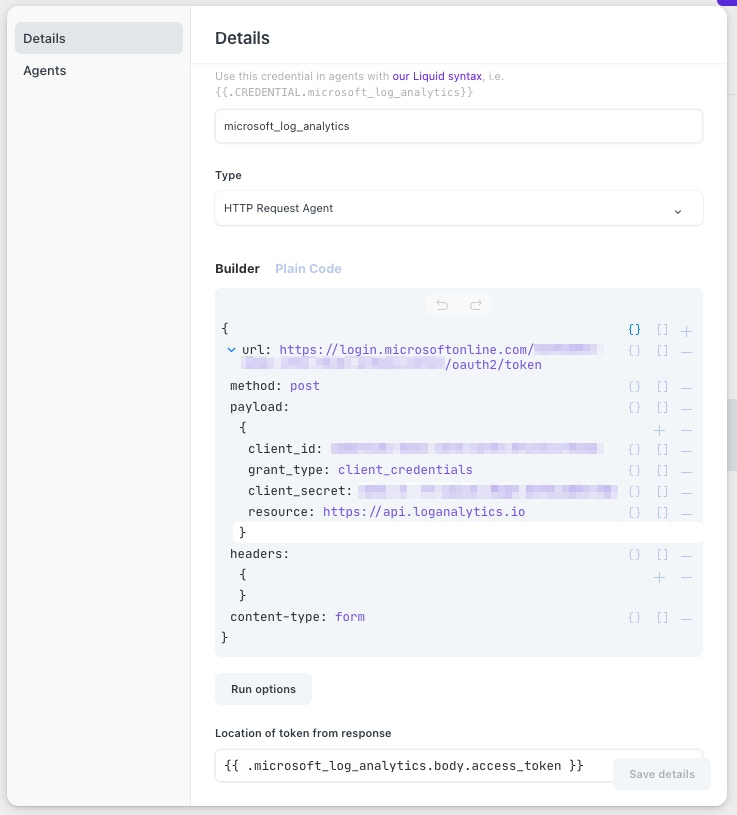Click the Run options button
The width and height of the screenshot is (737, 815).
263,689
